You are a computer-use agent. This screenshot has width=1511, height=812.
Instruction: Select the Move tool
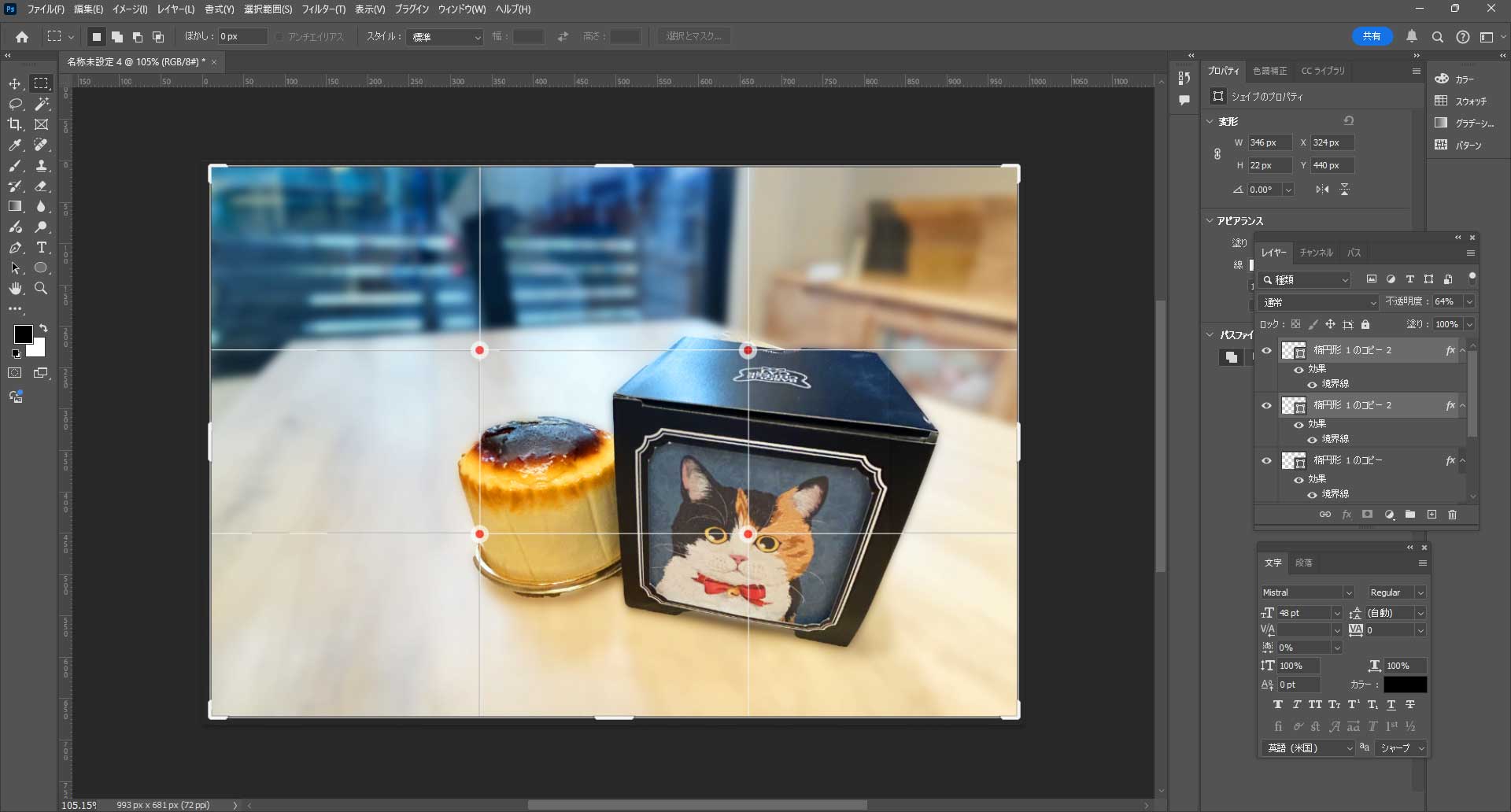tap(15, 83)
